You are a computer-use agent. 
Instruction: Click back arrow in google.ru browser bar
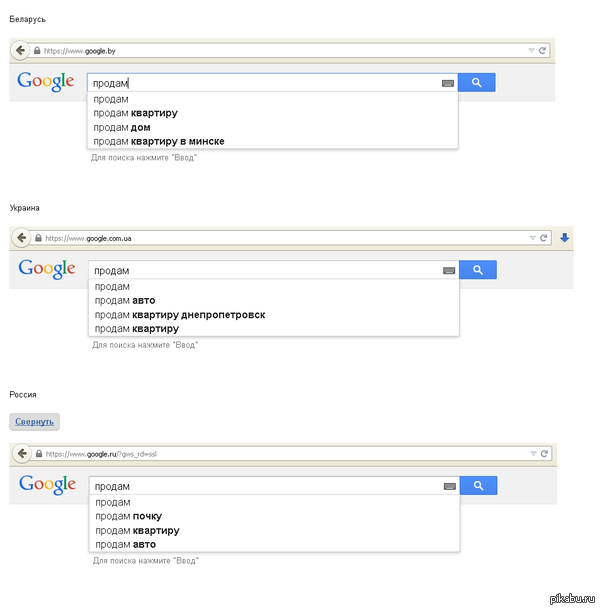pos(22,453)
